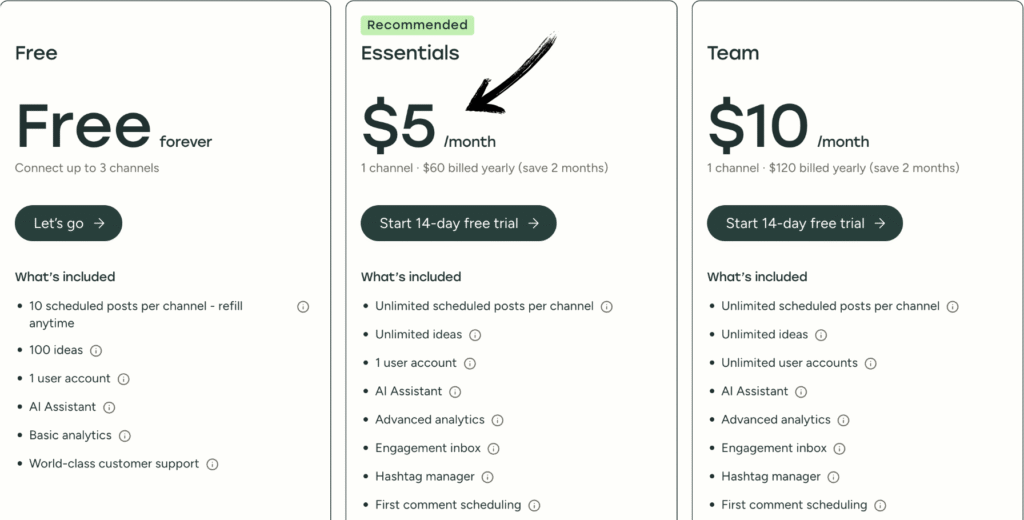Click info icon for Free plan's 1 user account
The height and width of the screenshot is (520, 1024).
pos(123,379)
